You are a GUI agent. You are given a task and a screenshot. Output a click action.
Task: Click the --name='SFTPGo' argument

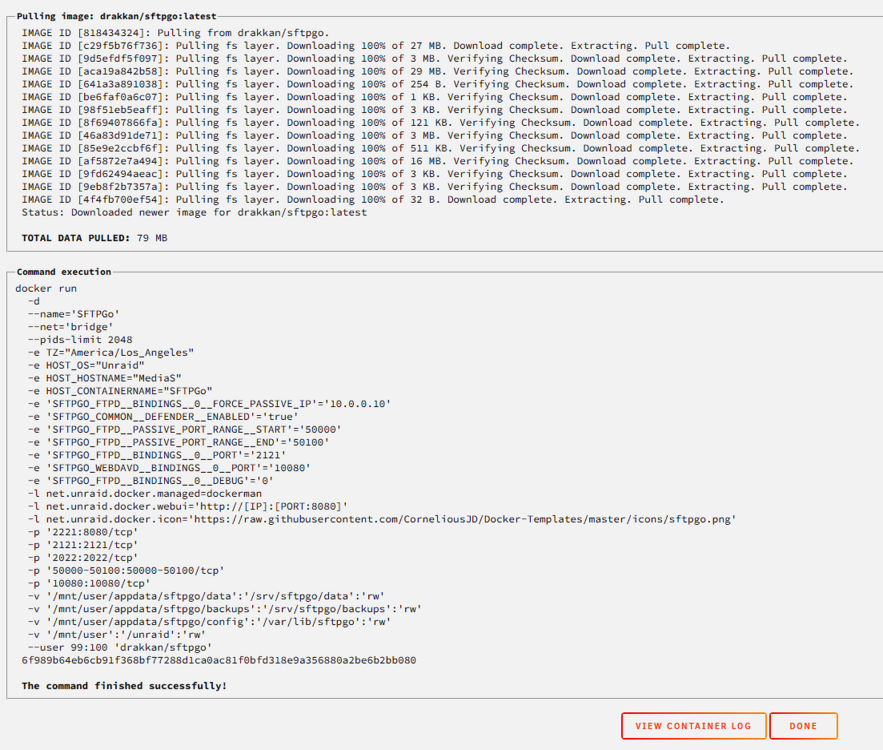[x=74, y=314]
